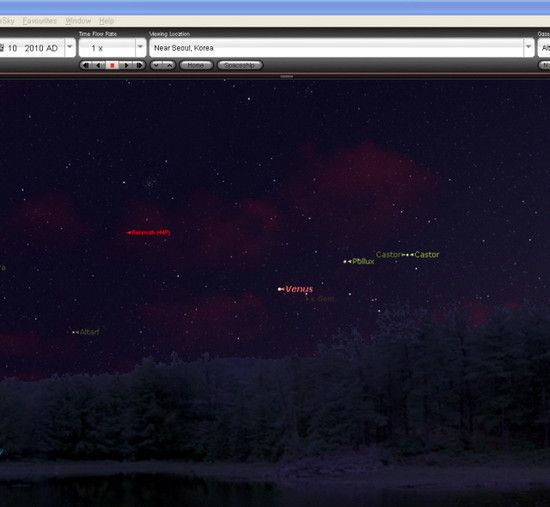
Task: Click the Near Seoul, Korea location field
Action: [336, 48]
